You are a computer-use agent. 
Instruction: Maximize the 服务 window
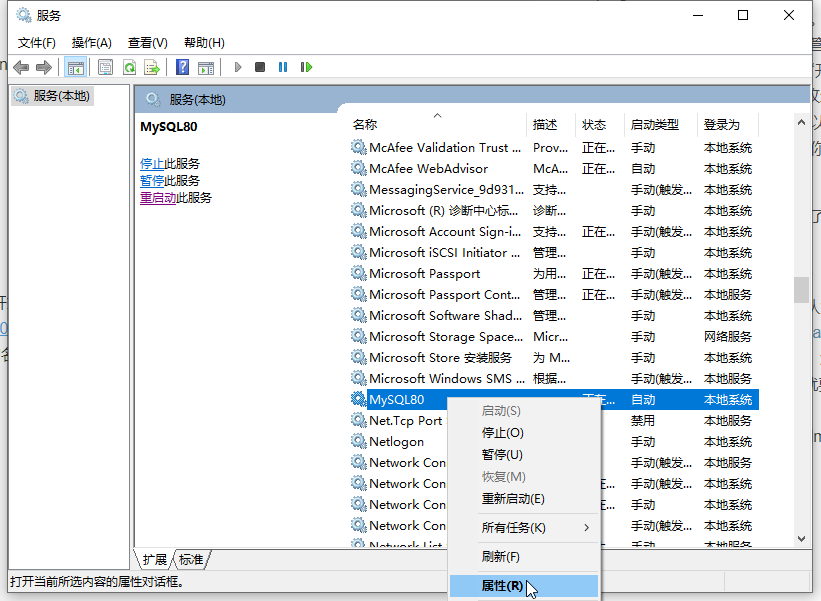742,15
